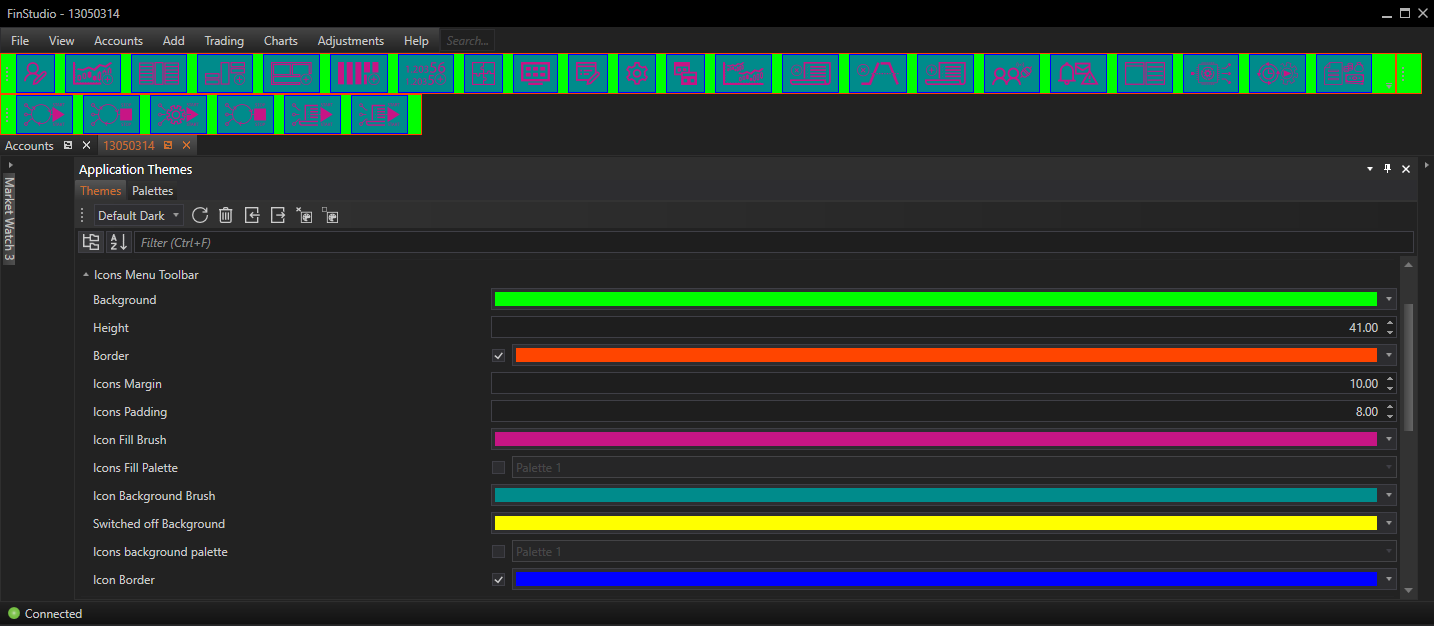Open the Market Watch 3 side panel
This screenshot has height=626, width=1434.
[9, 218]
